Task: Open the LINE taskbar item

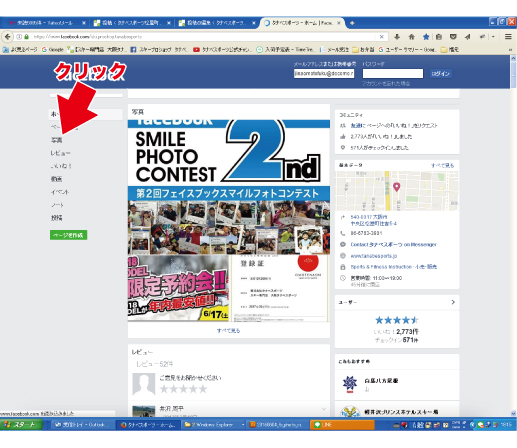Action: tap(342, 425)
